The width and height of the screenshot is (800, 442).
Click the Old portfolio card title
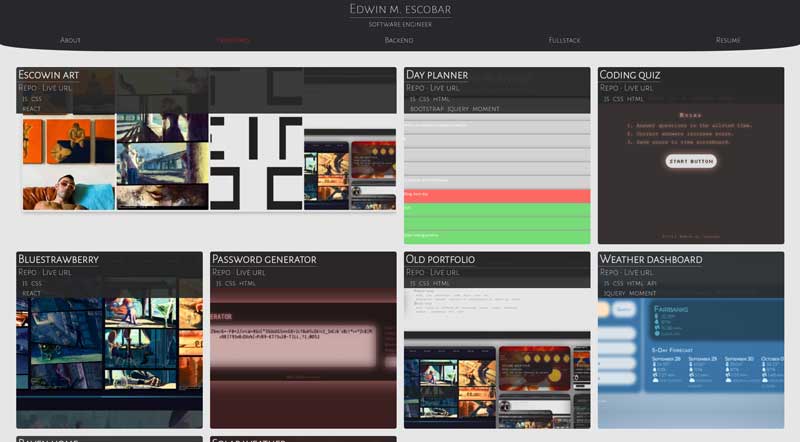440,259
